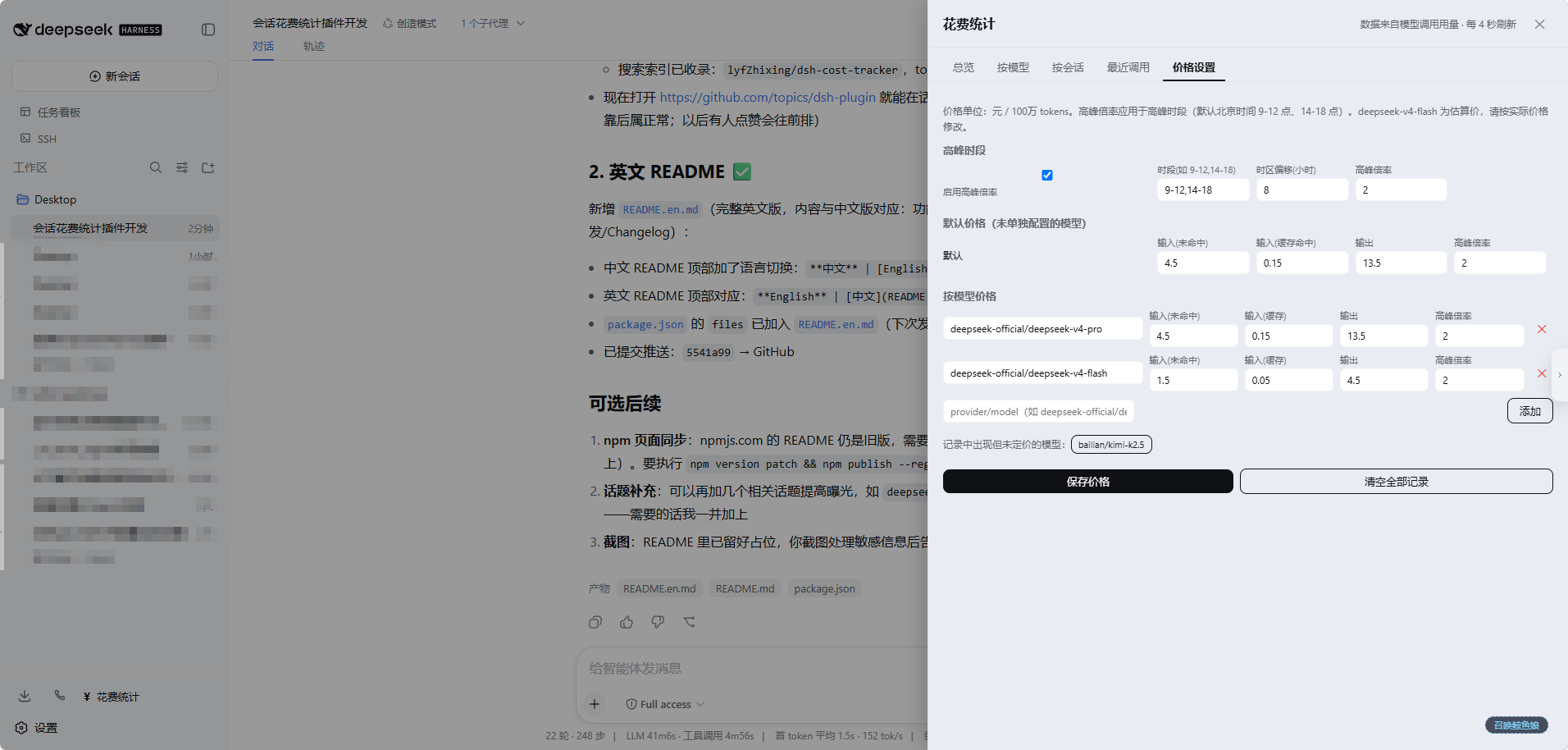Edit default 输出 price field 13.5
1568x750 pixels.
(1401, 263)
